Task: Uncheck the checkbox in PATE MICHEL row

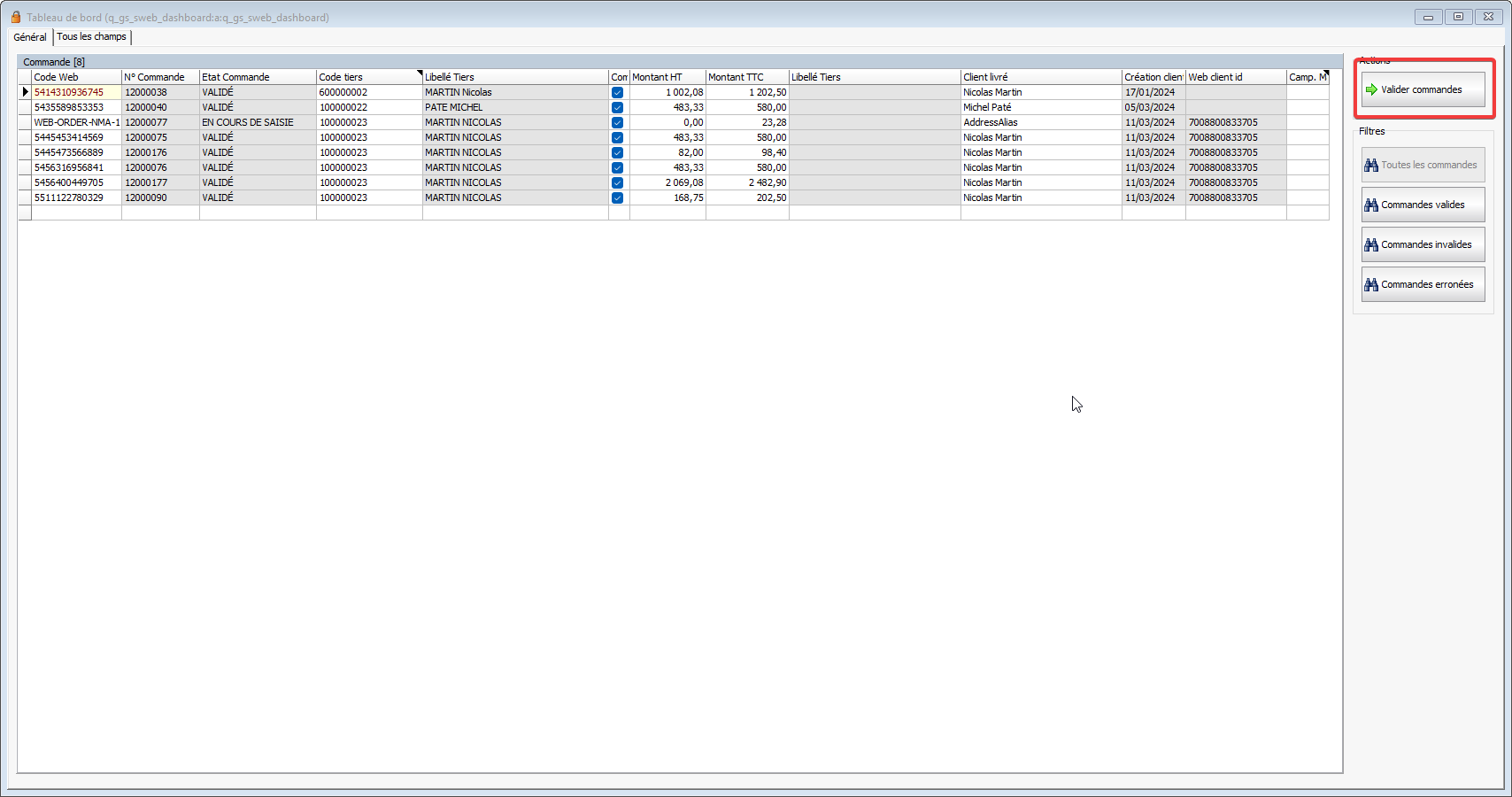Action: click(617, 107)
